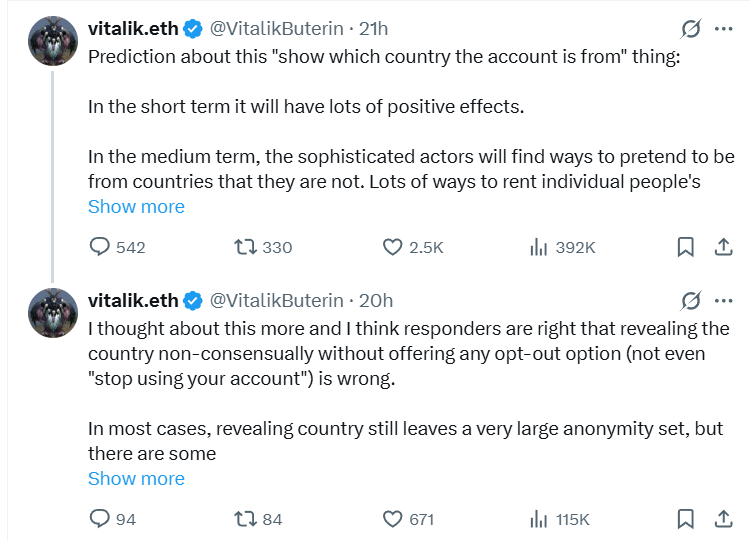The height and width of the screenshot is (540, 750).
Task: View analytics showing 115K views
Action: 538,519
